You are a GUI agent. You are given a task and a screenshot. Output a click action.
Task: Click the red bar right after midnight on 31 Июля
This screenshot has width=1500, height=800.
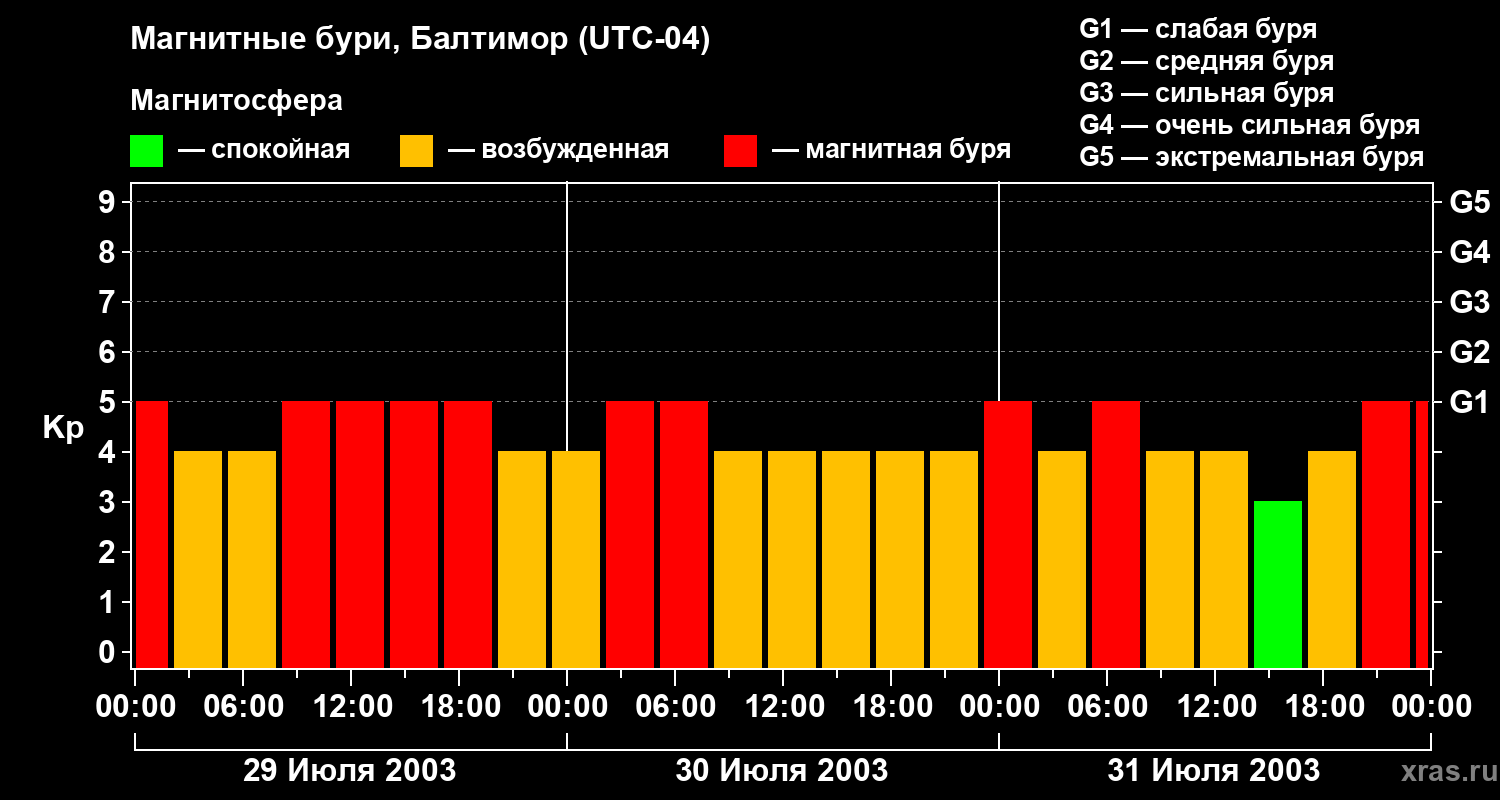coord(1008,534)
